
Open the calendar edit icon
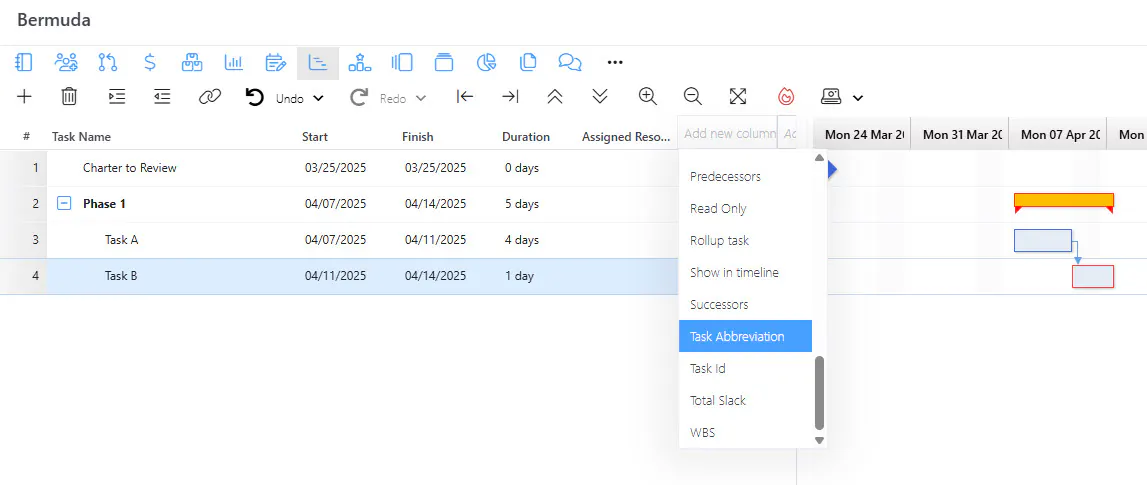point(275,62)
